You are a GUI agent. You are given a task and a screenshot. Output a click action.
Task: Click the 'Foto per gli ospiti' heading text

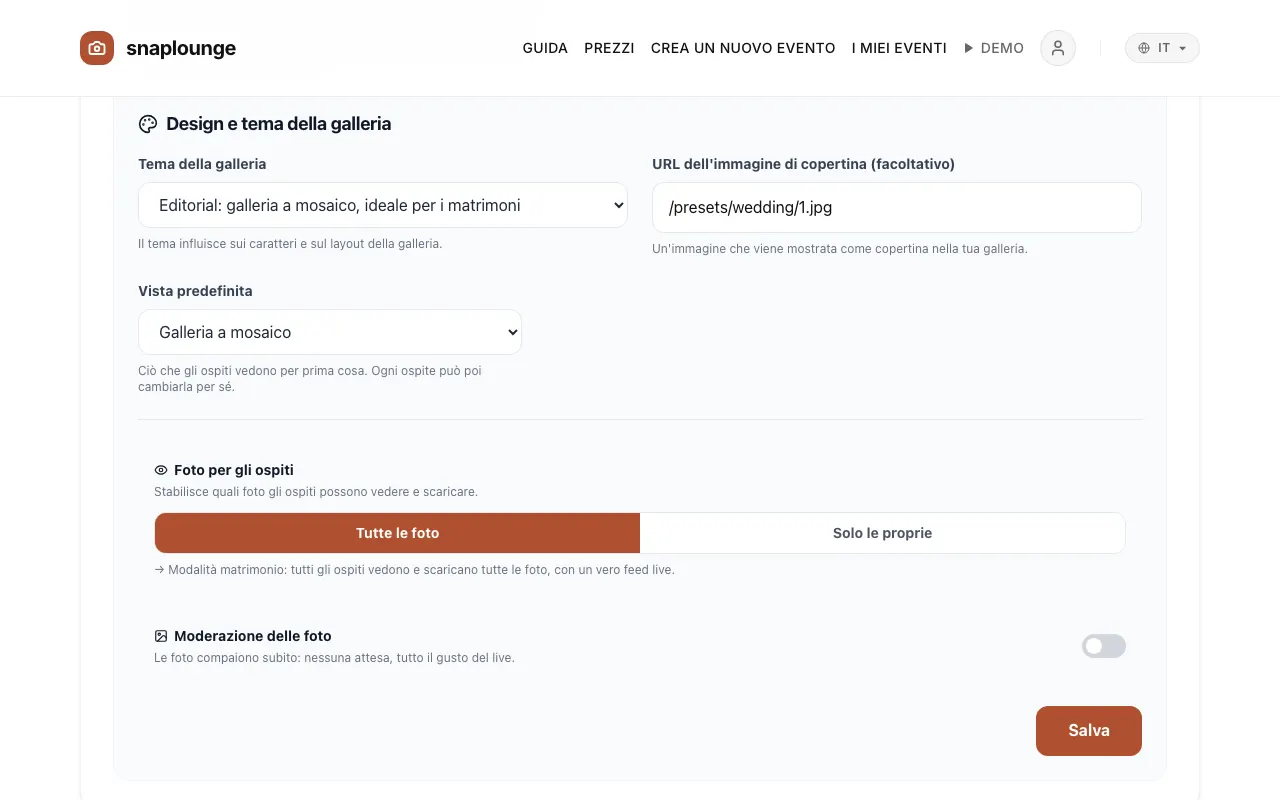point(234,470)
